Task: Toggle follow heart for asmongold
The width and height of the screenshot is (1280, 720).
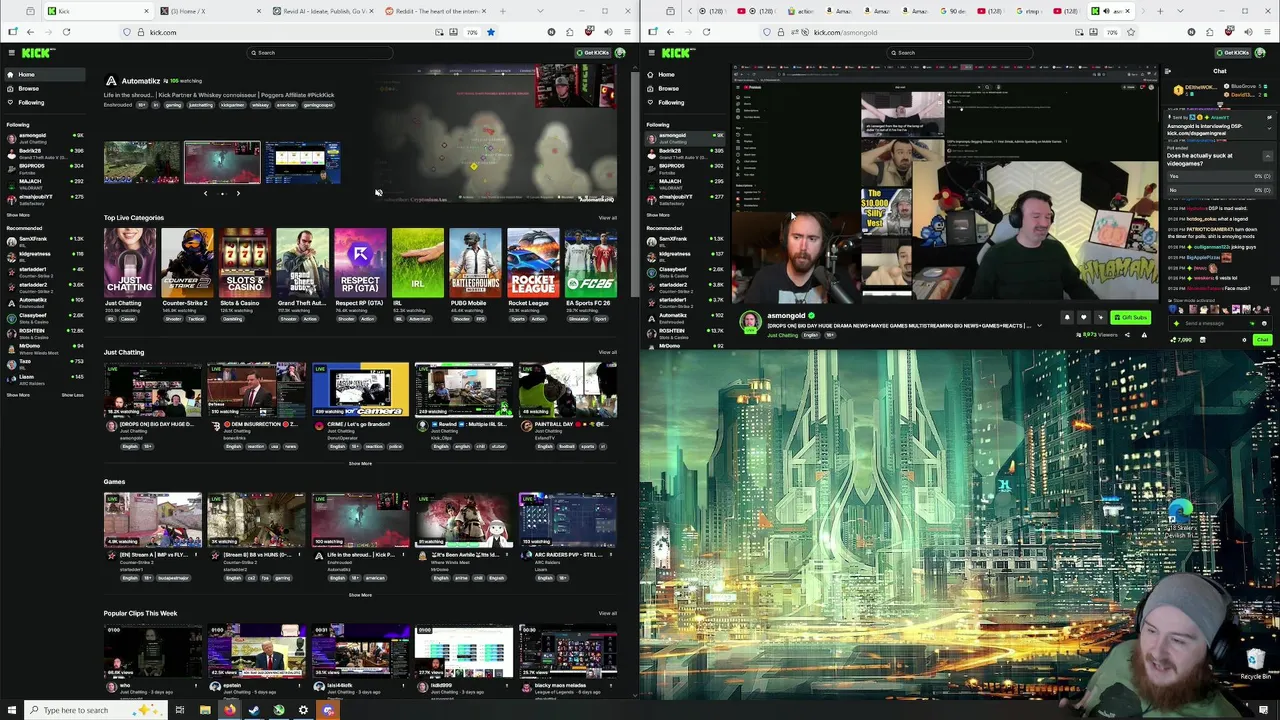Action: coord(1083,318)
